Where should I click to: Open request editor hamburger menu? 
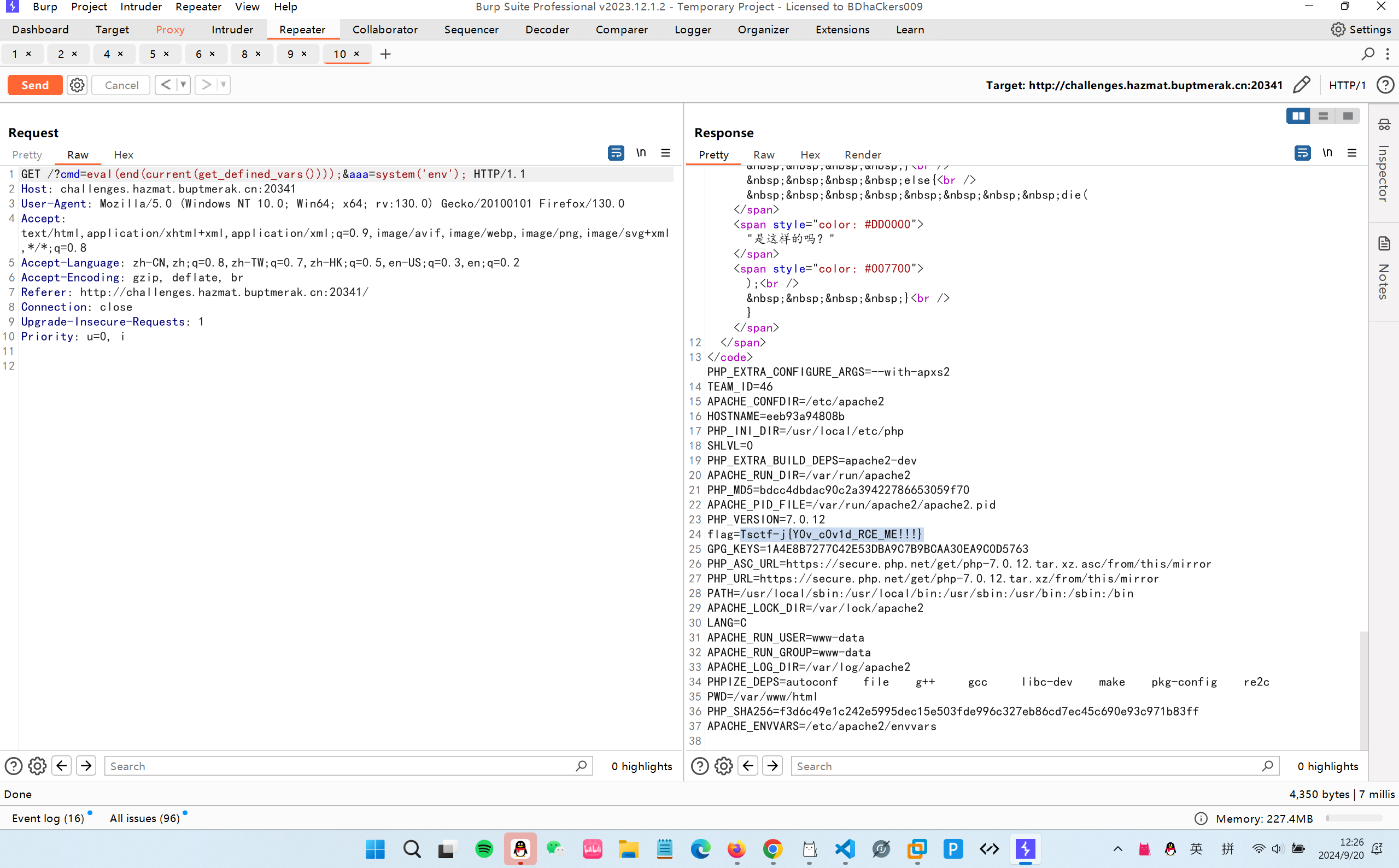click(665, 153)
